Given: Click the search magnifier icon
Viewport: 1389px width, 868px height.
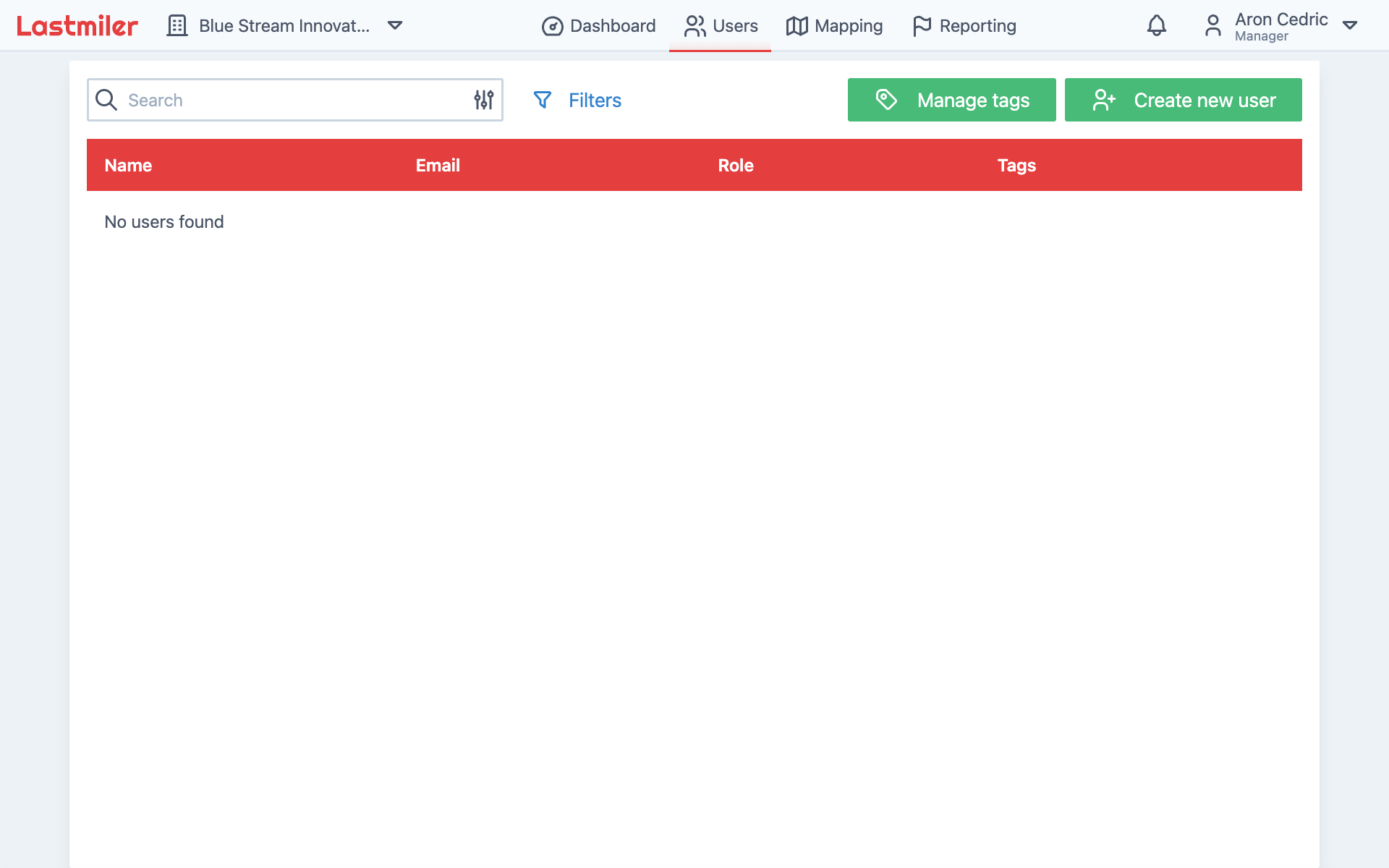Looking at the screenshot, I should [x=106, y=100].
